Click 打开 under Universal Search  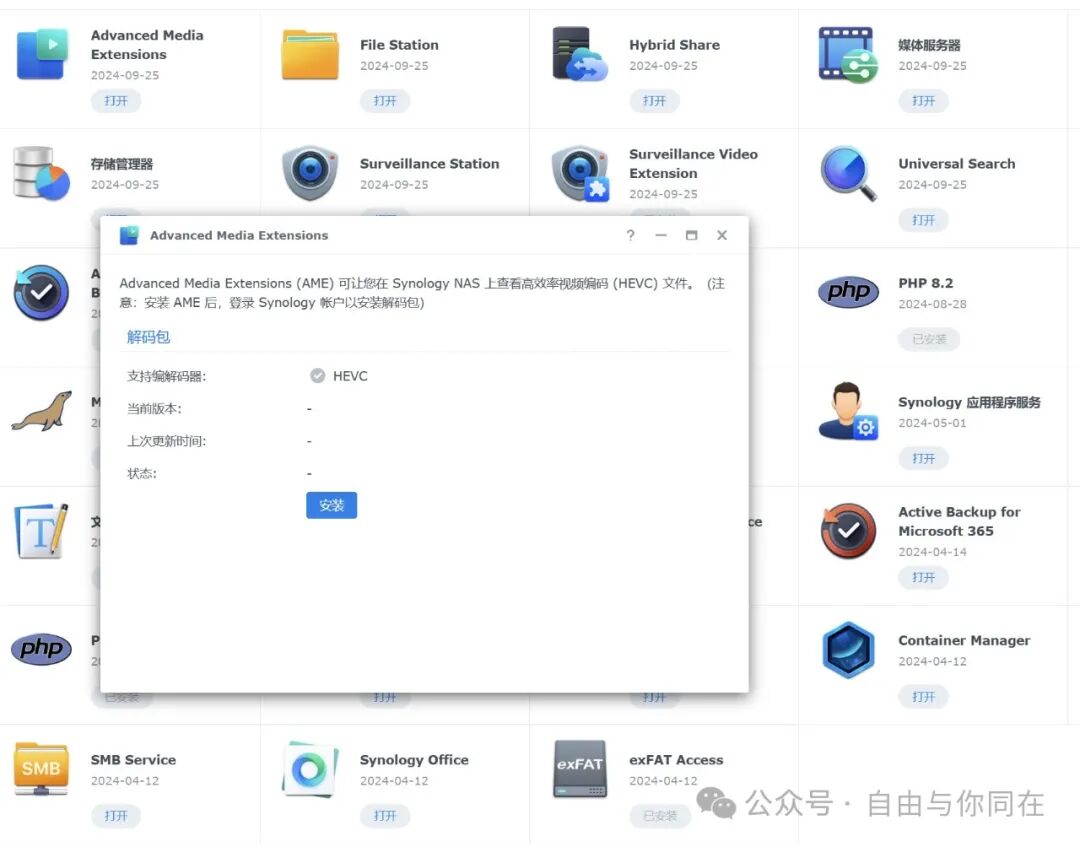924,220
